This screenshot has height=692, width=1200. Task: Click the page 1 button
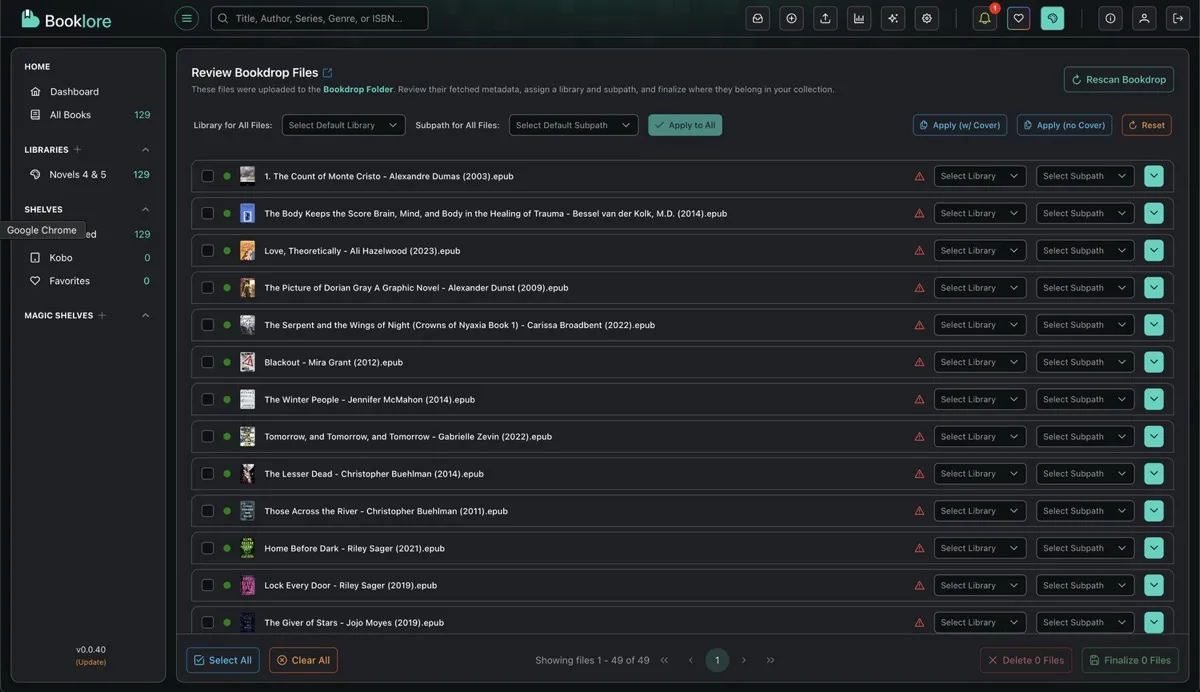pyautogui.click(x=717, y=660)
